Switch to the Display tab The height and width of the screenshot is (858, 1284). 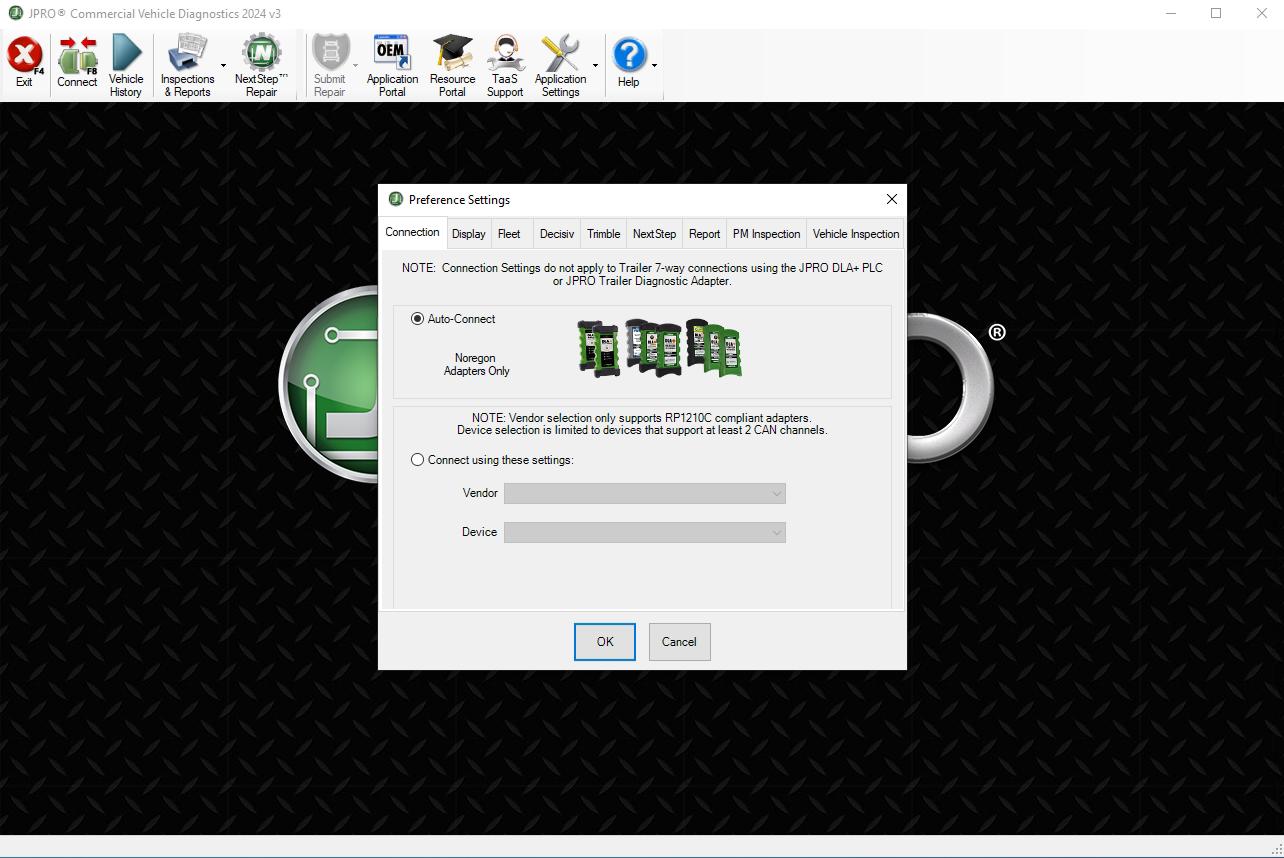pyautogui.click(x=468, y=233)
